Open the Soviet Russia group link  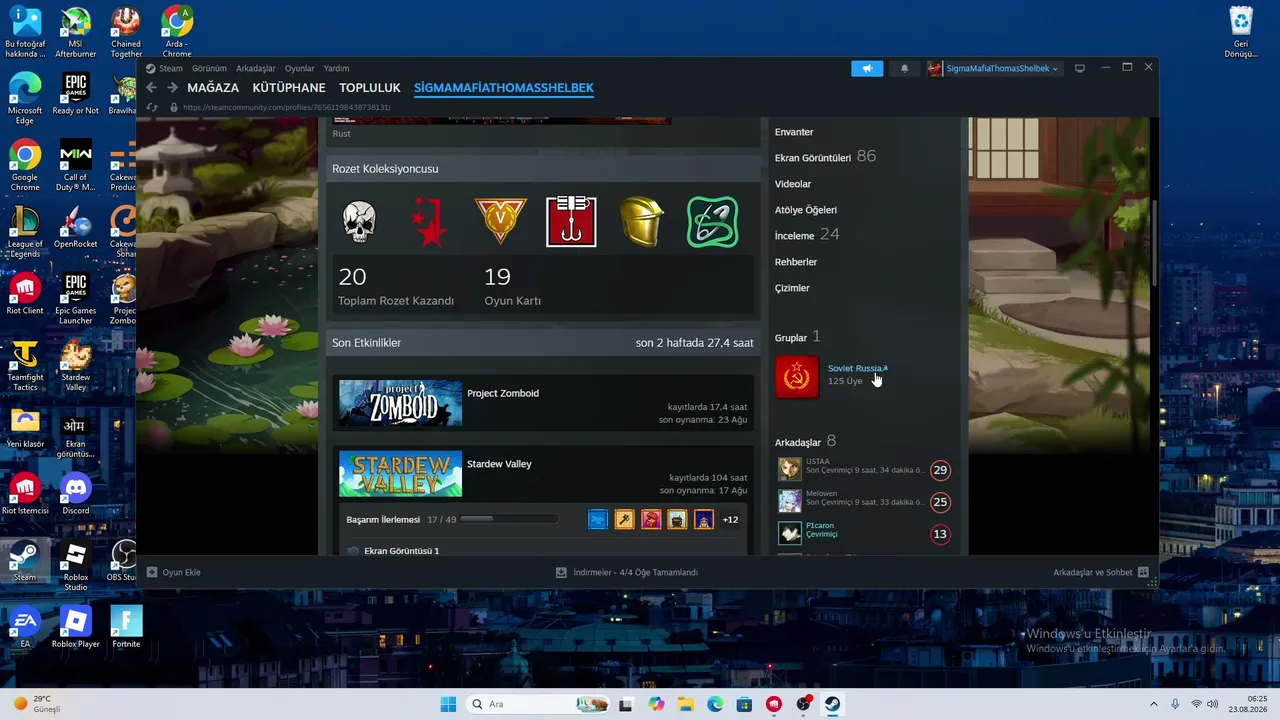point(857,368)
